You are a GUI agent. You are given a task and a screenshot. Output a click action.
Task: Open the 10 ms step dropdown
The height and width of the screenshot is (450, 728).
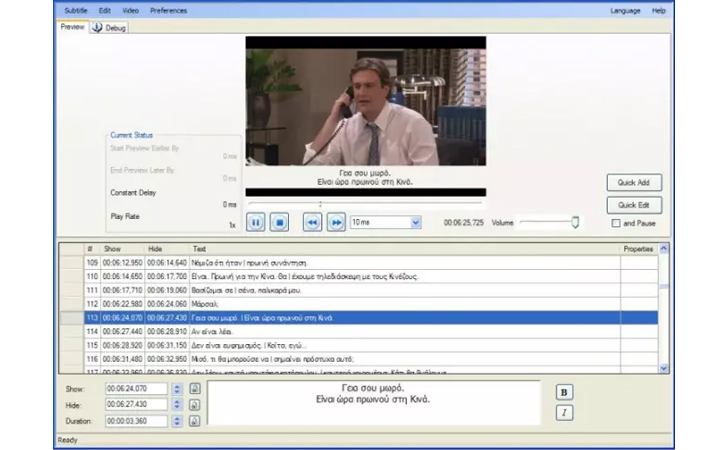pyautogui.click(x=416, y=222)
